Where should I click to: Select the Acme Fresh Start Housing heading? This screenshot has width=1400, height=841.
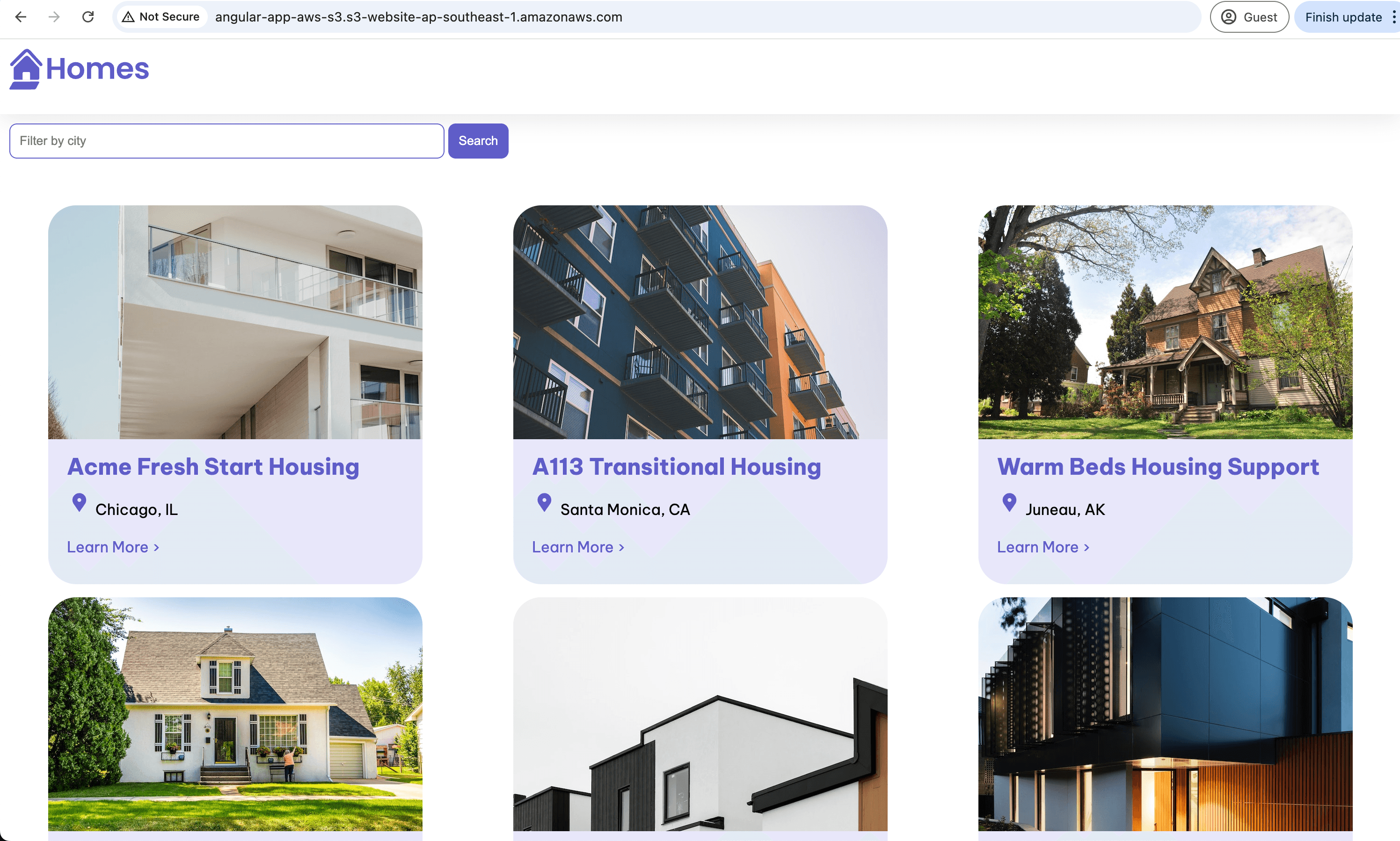click(x=213, y=466)
